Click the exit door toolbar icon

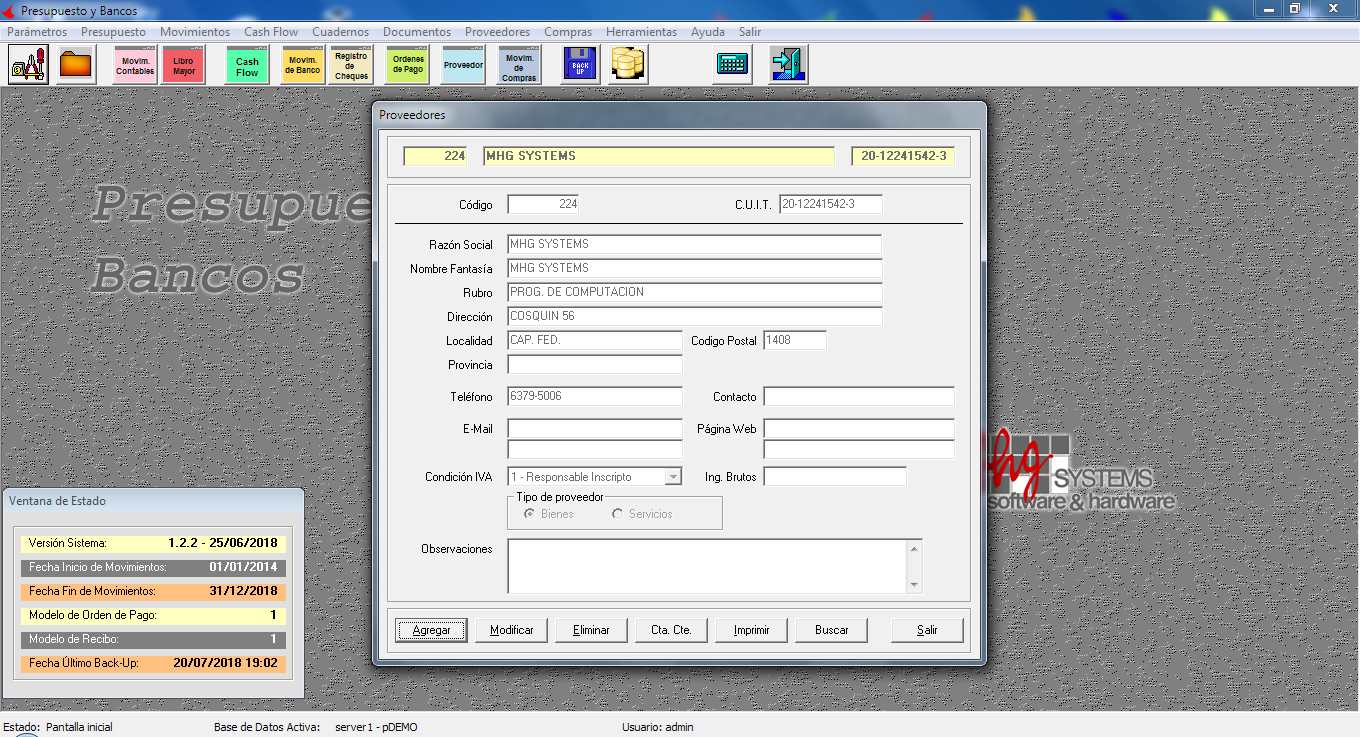[788, 65]
